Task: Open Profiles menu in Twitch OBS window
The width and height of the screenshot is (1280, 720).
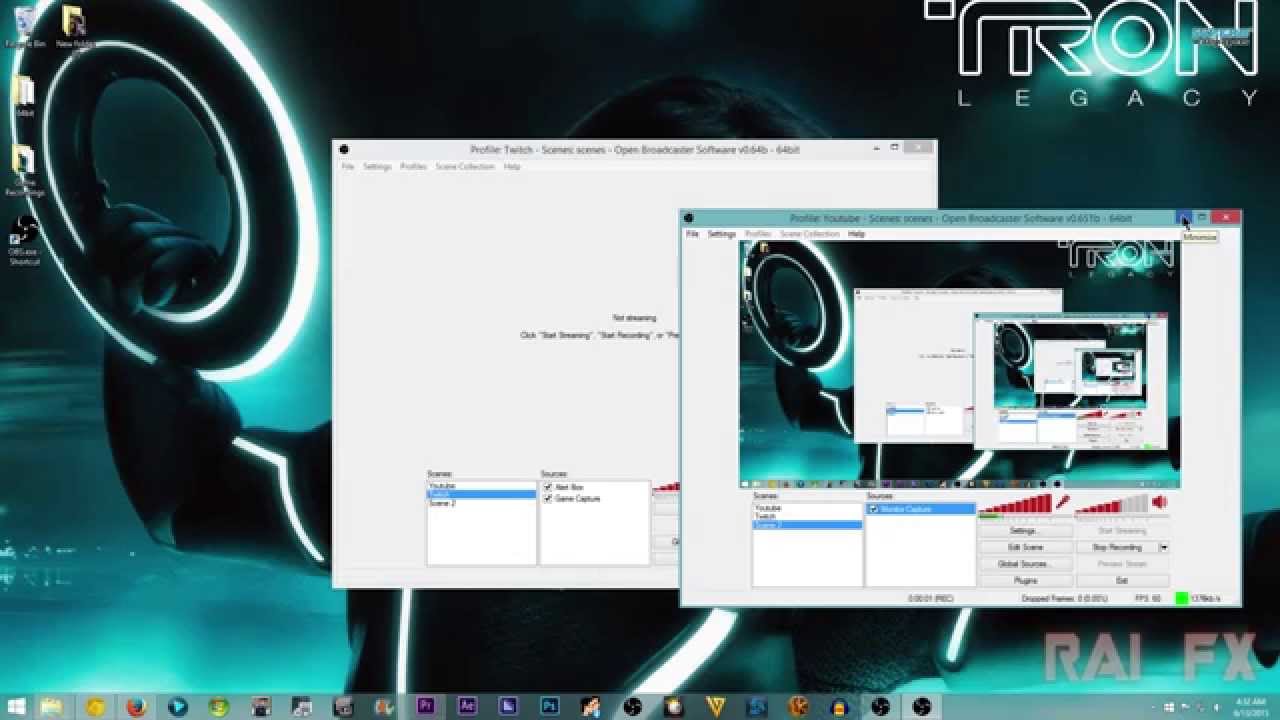Action: [x=413, y=167]
